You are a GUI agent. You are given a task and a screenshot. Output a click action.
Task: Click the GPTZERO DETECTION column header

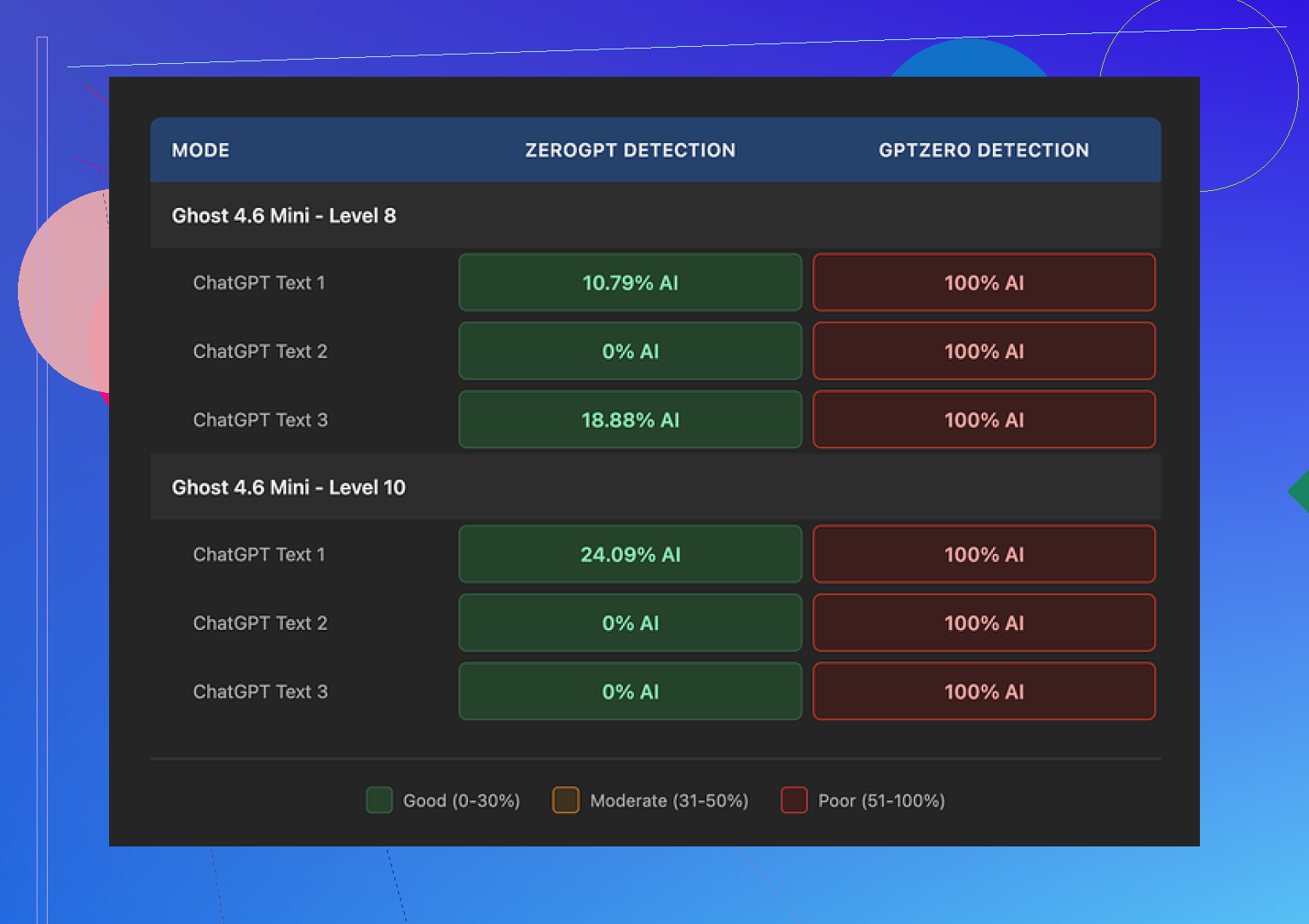[x=983, y=150]
